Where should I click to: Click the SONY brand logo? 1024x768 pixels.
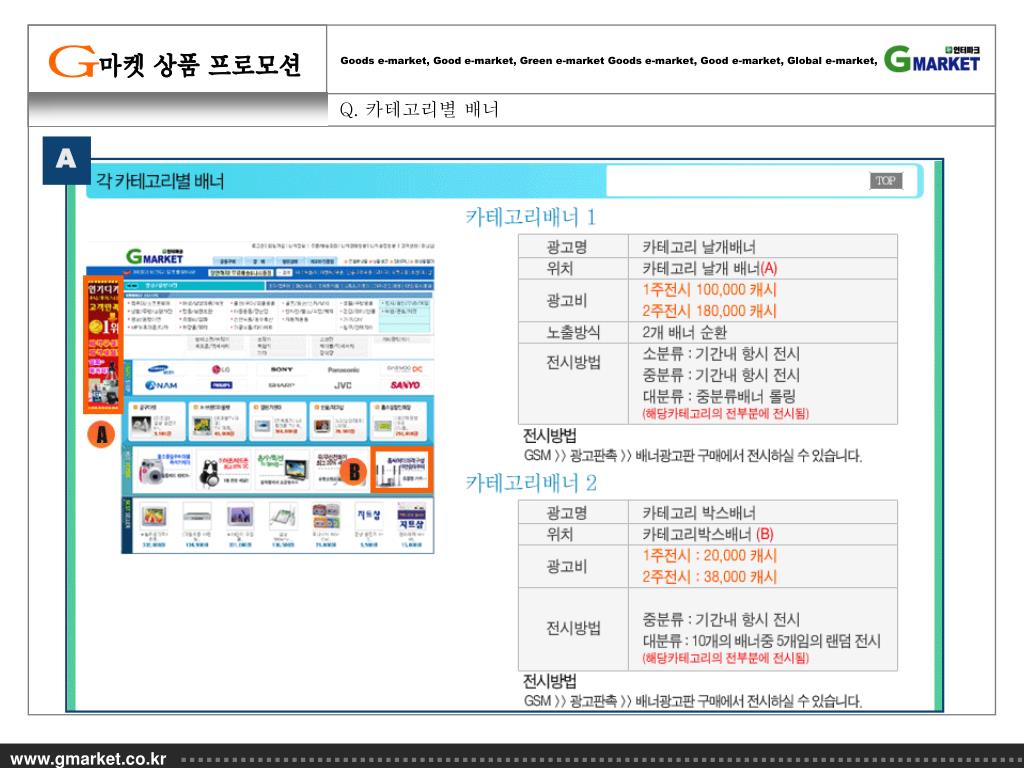tap(281, 370)
